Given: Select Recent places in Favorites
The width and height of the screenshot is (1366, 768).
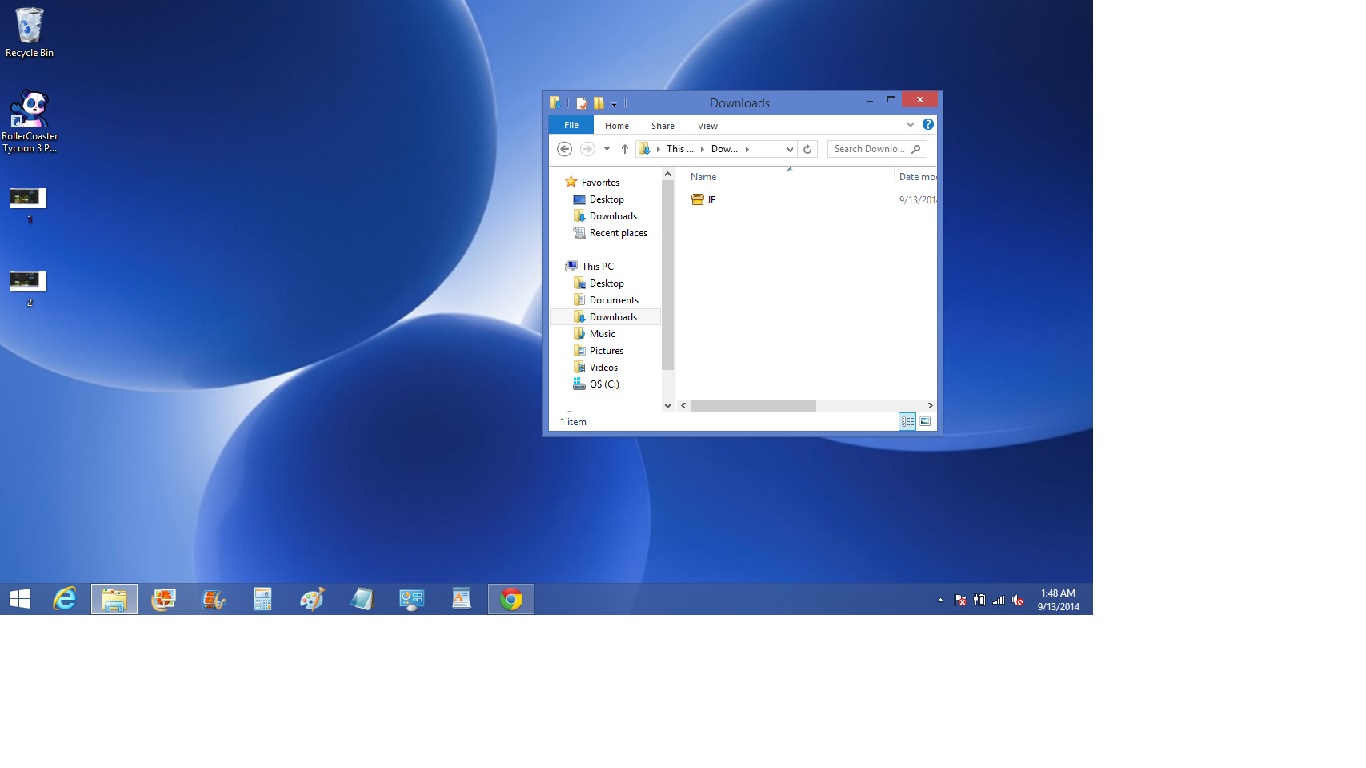Looking at the screenshot, I should click(617, 233).
